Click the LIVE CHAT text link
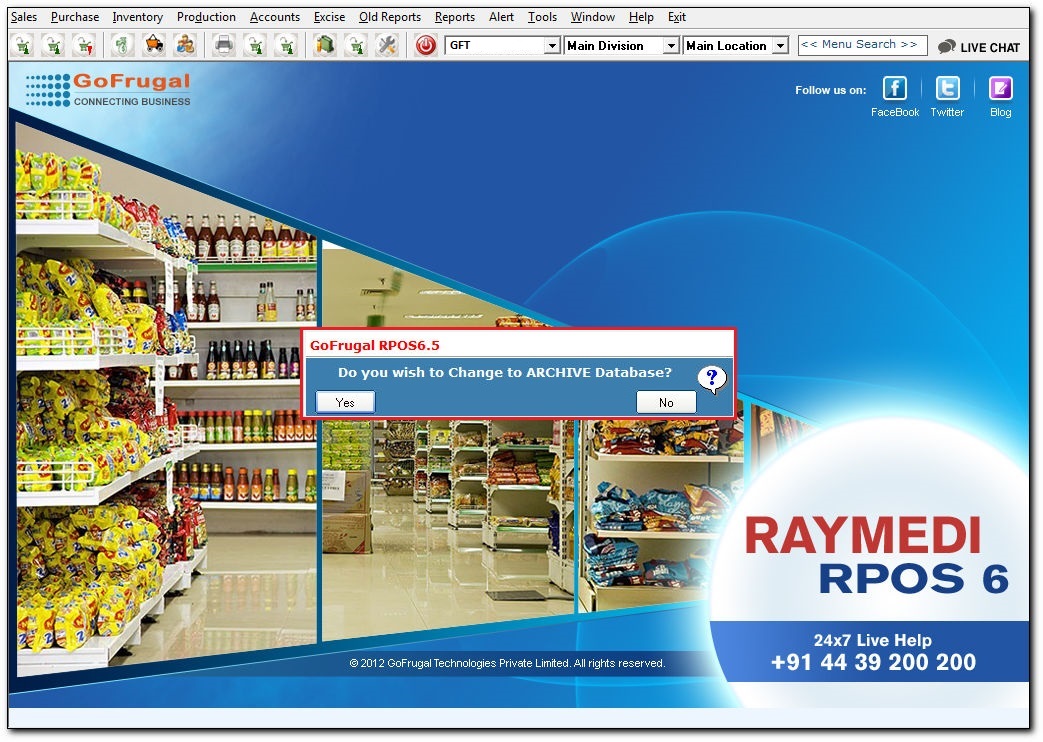The image size is (1043, 742). (990, 48)
